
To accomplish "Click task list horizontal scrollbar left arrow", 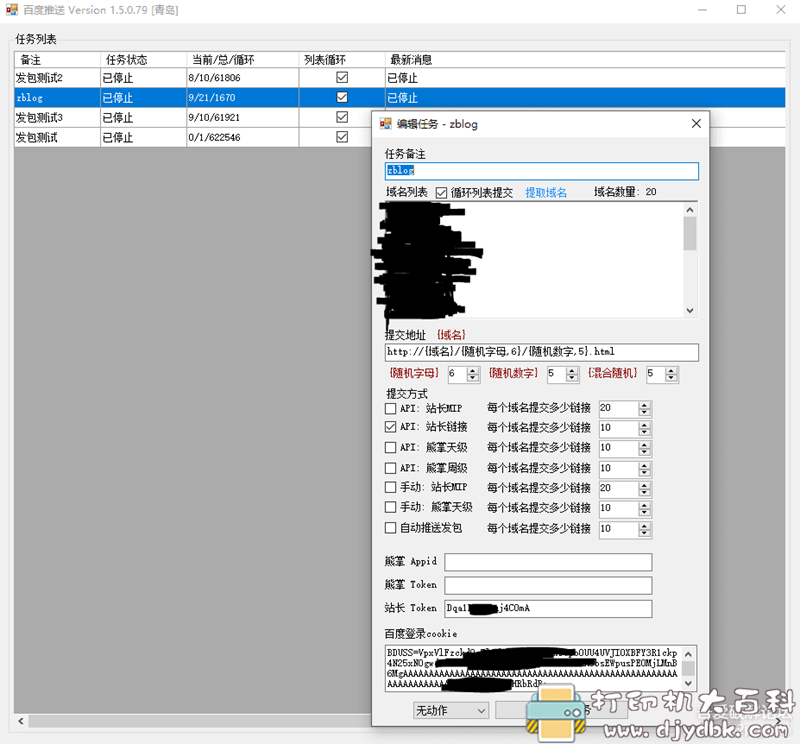I will pos(21,721).
